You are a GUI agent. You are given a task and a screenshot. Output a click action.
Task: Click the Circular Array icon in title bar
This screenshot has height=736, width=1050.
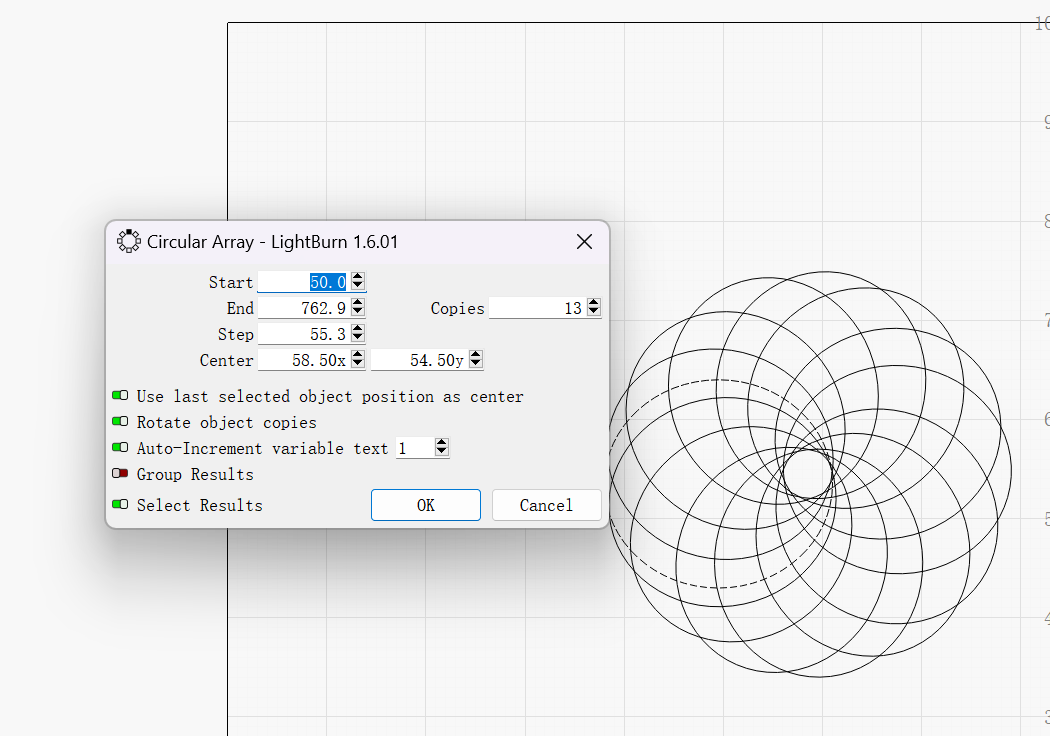tap(129, 241)
